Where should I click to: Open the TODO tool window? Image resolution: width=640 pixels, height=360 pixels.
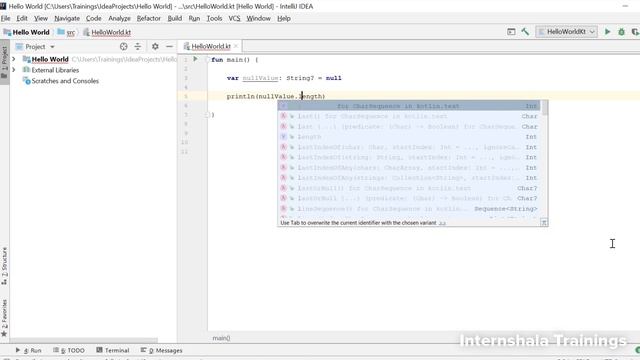pos(69,350)
